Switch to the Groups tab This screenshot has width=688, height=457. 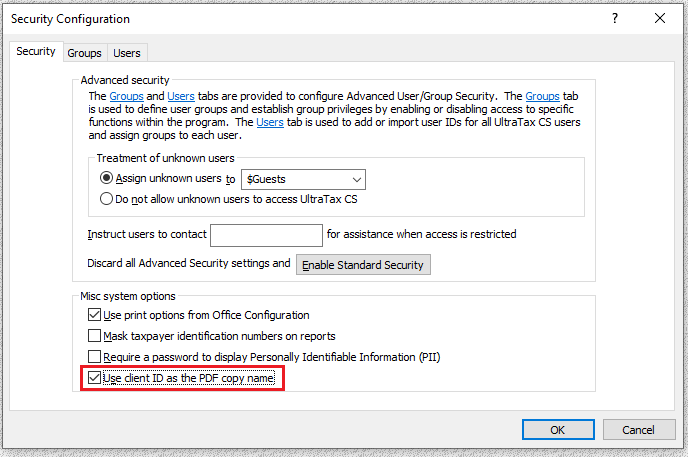(85, 53)
